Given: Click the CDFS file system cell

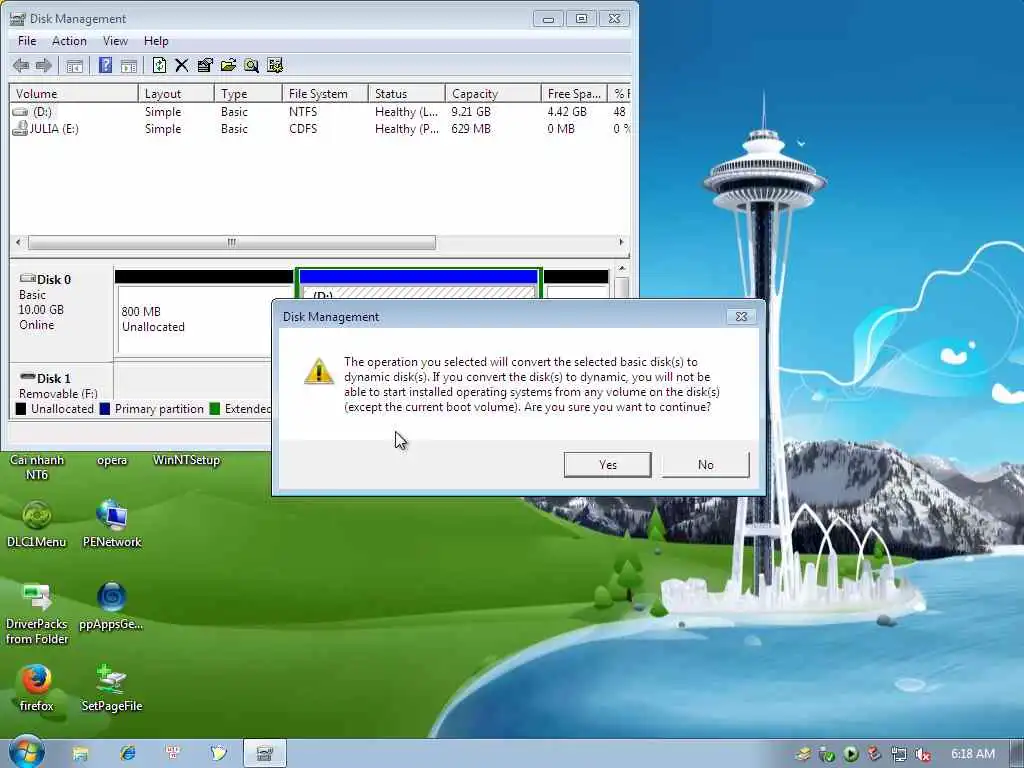Looking at the screenshot, I should 303,129.
